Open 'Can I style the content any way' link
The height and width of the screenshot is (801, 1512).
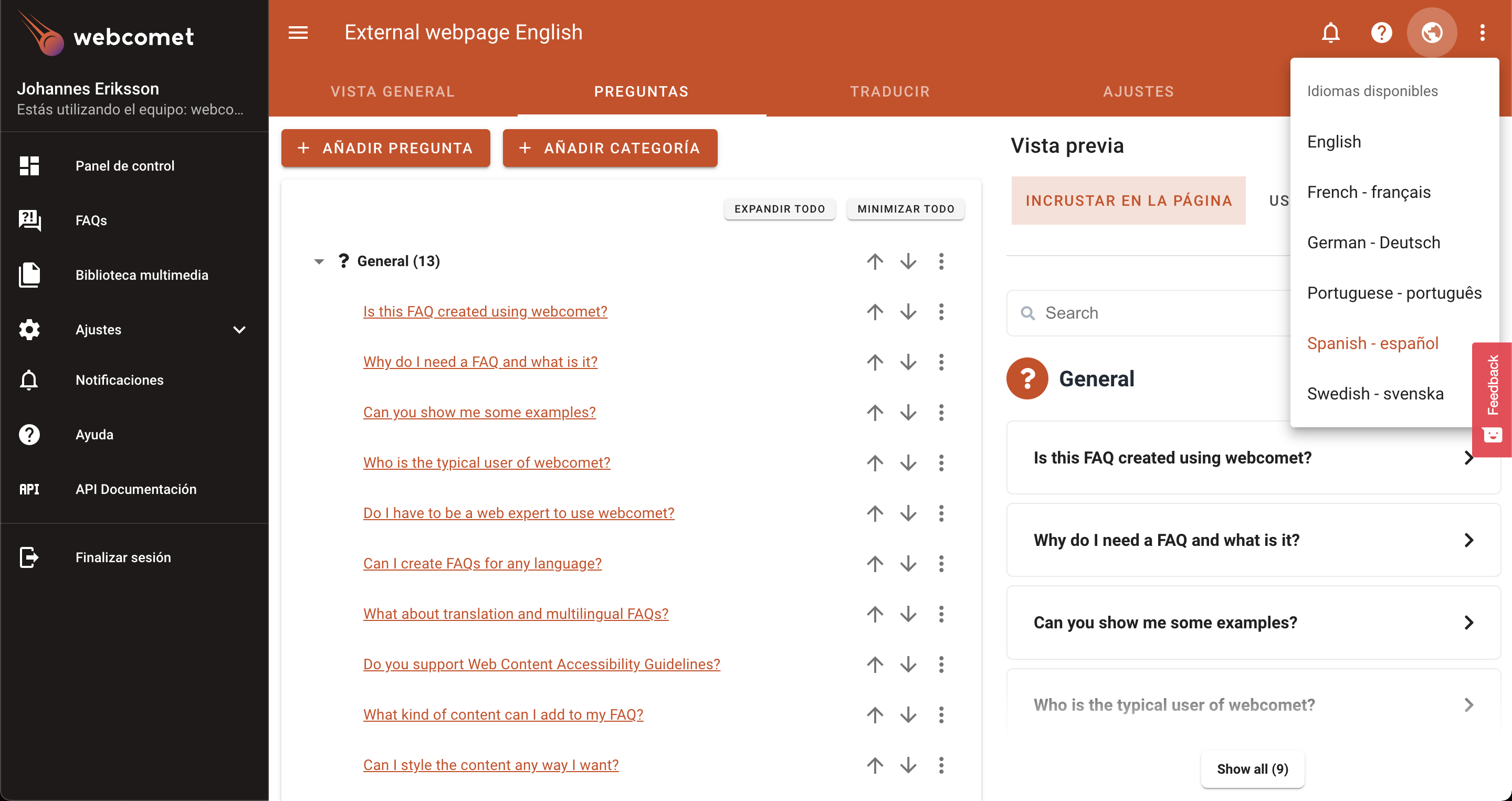491,766
